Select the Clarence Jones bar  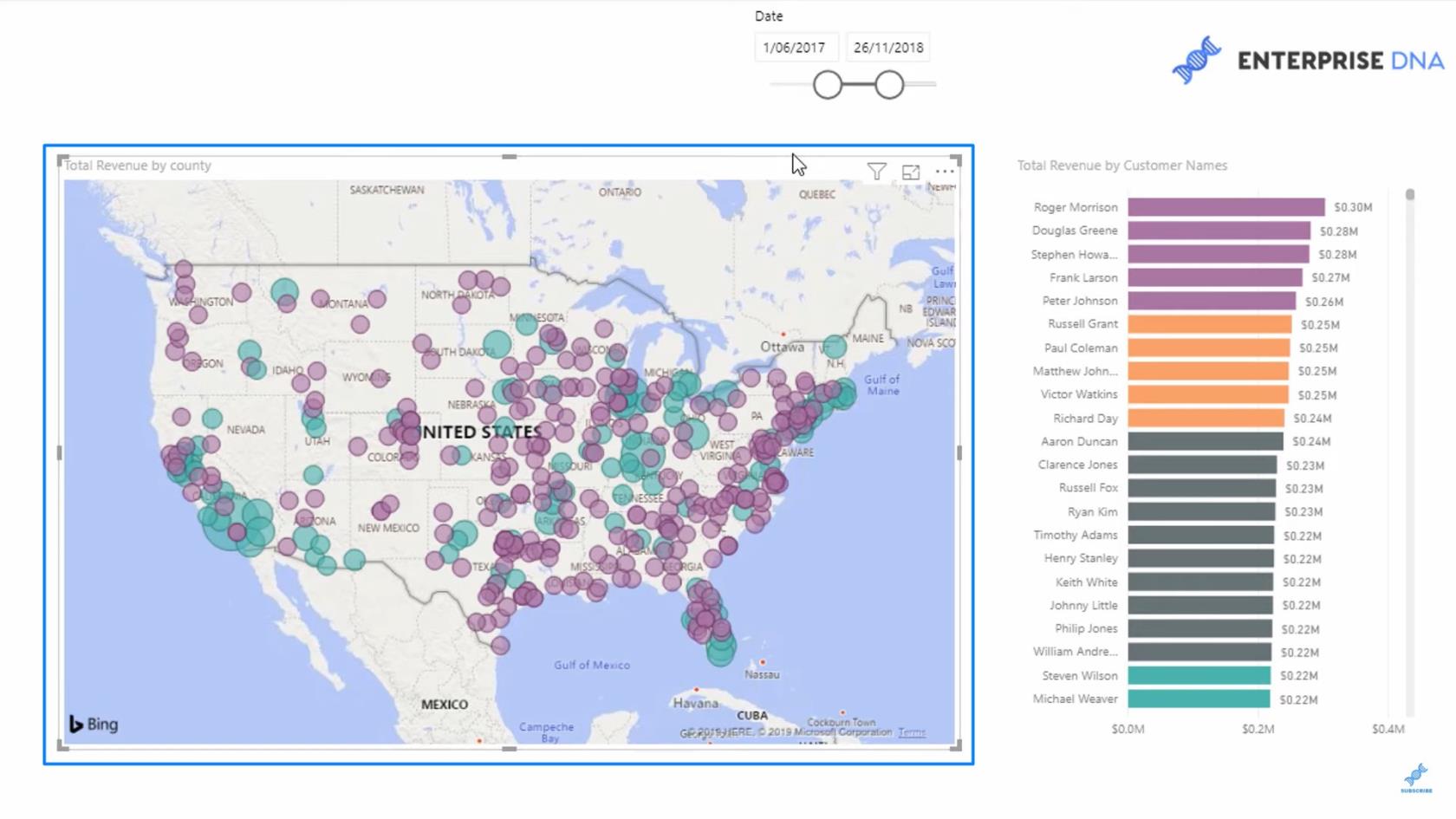(x=1202, y=465)
